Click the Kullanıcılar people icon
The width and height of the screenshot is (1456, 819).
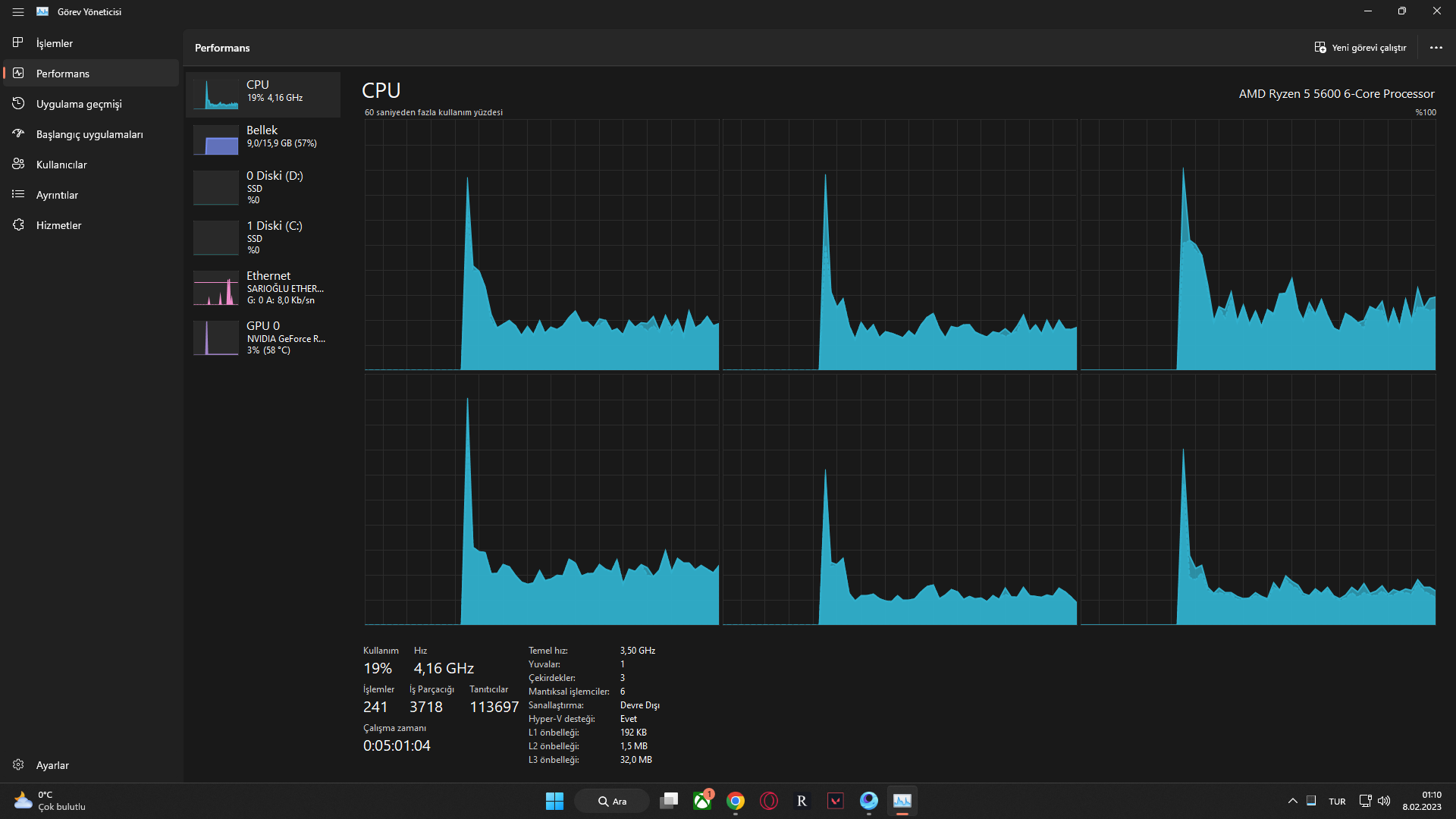(x=18, y=164)
